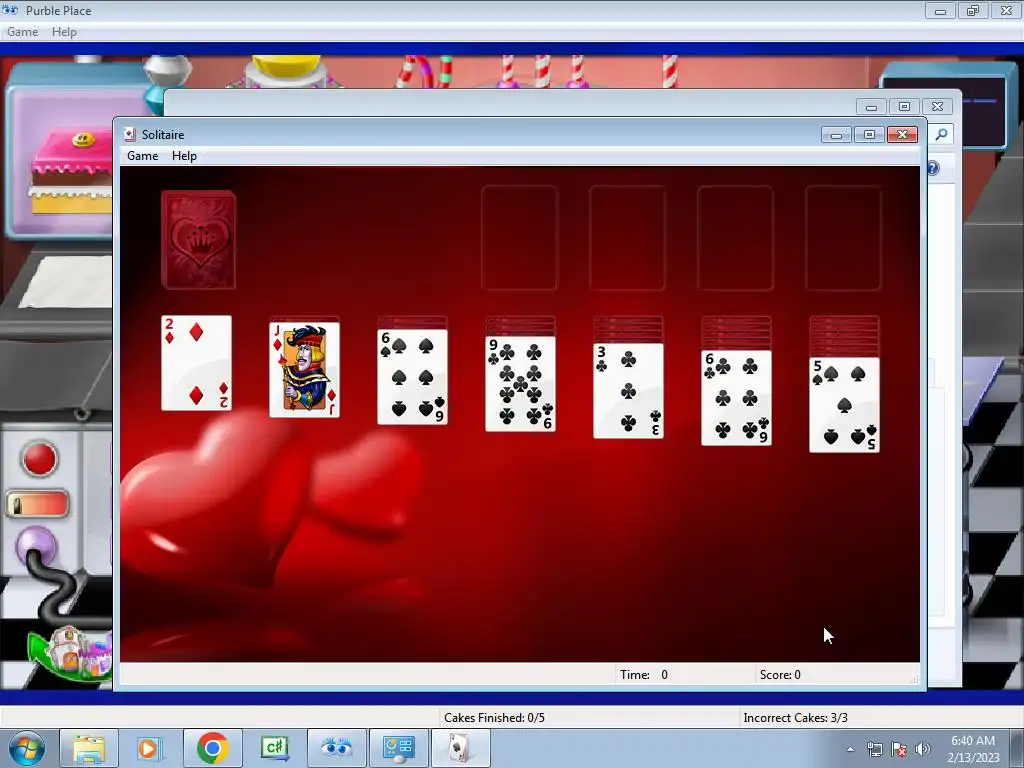Open the Action Center flag icon
1024x768 pixels.
coord(899,749)
